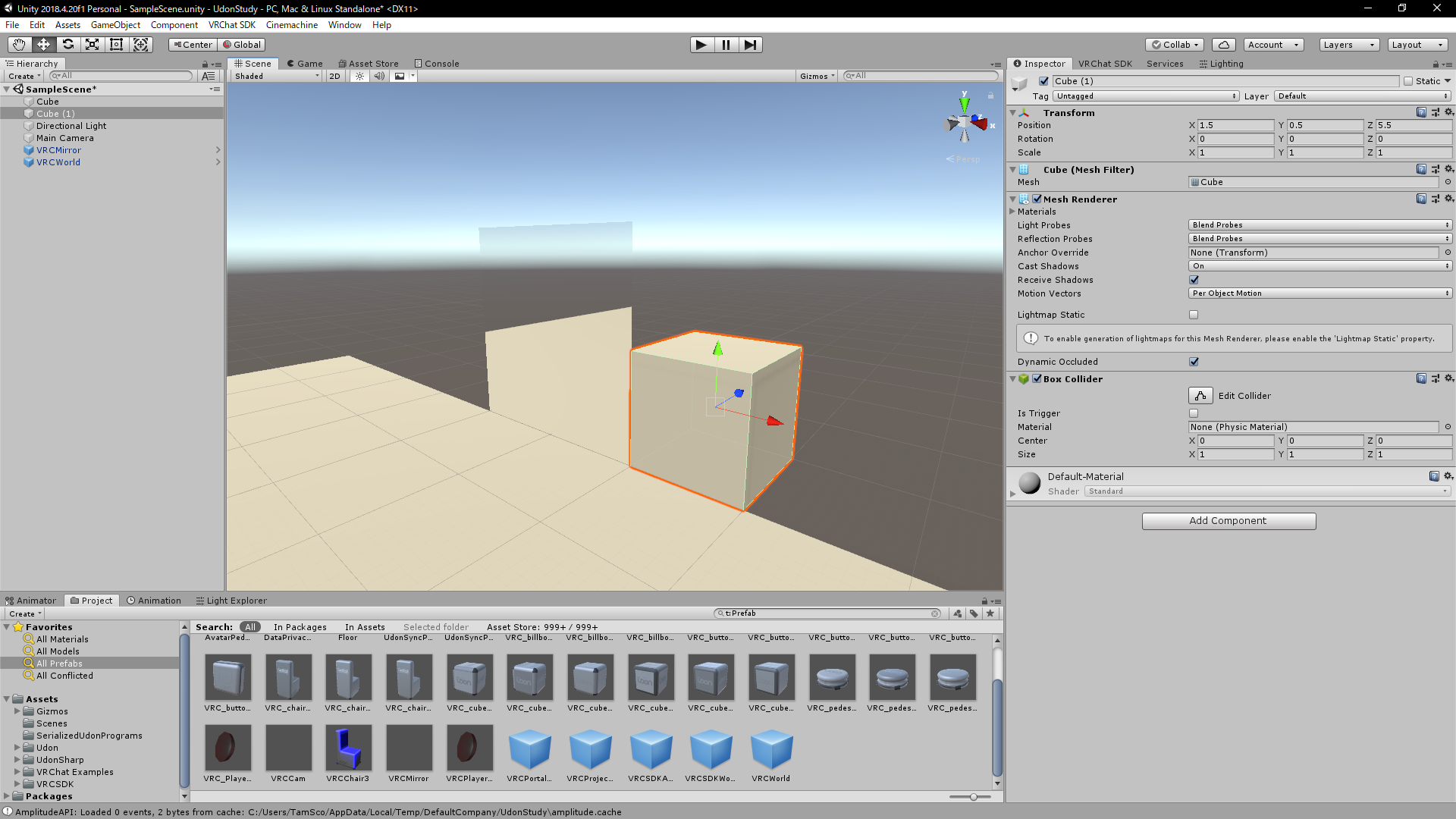This screenshot has width=1456, height=819.
Task: Open the VRChat SDK menu
Action: pyautogui.click(x=232, y=25)
